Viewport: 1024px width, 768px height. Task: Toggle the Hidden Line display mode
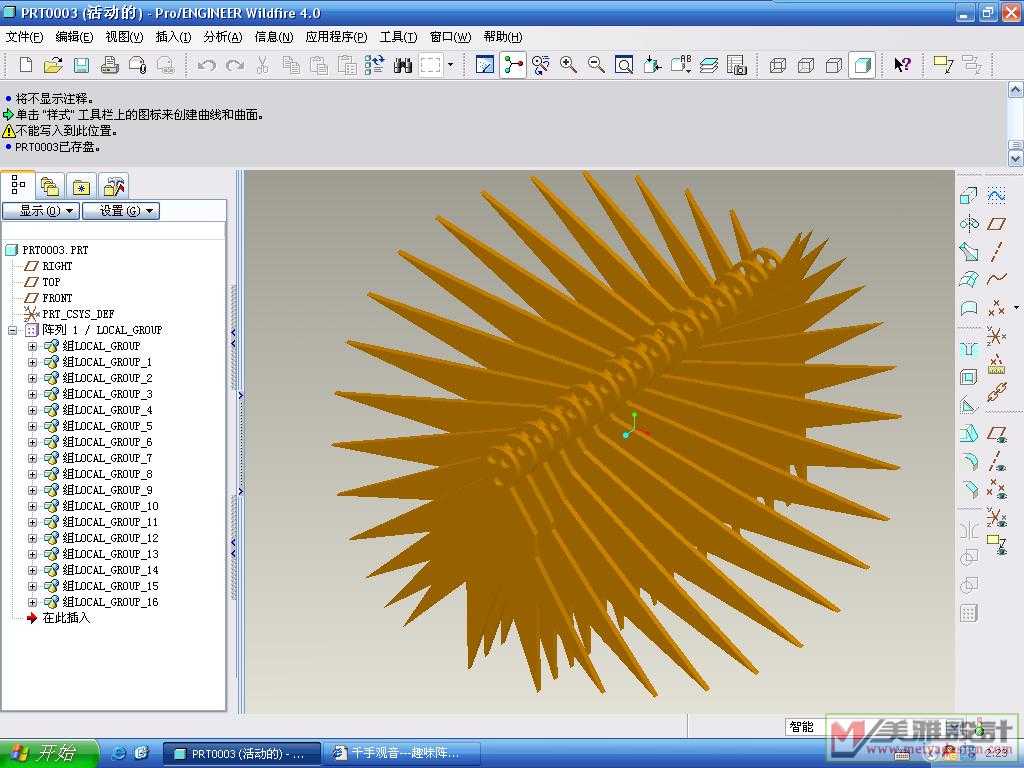point(806,65)
